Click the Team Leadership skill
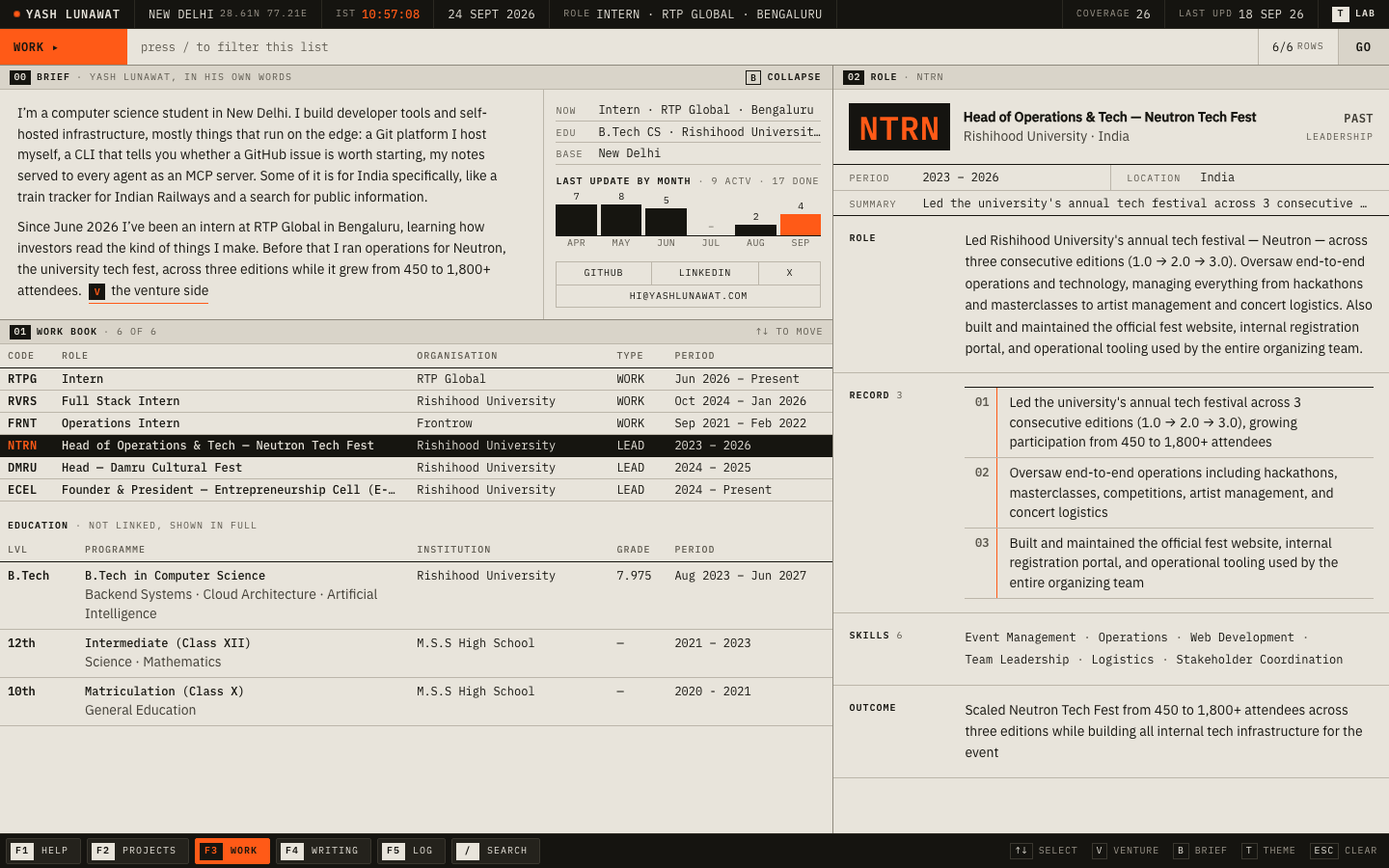 tap(1017, 660)
